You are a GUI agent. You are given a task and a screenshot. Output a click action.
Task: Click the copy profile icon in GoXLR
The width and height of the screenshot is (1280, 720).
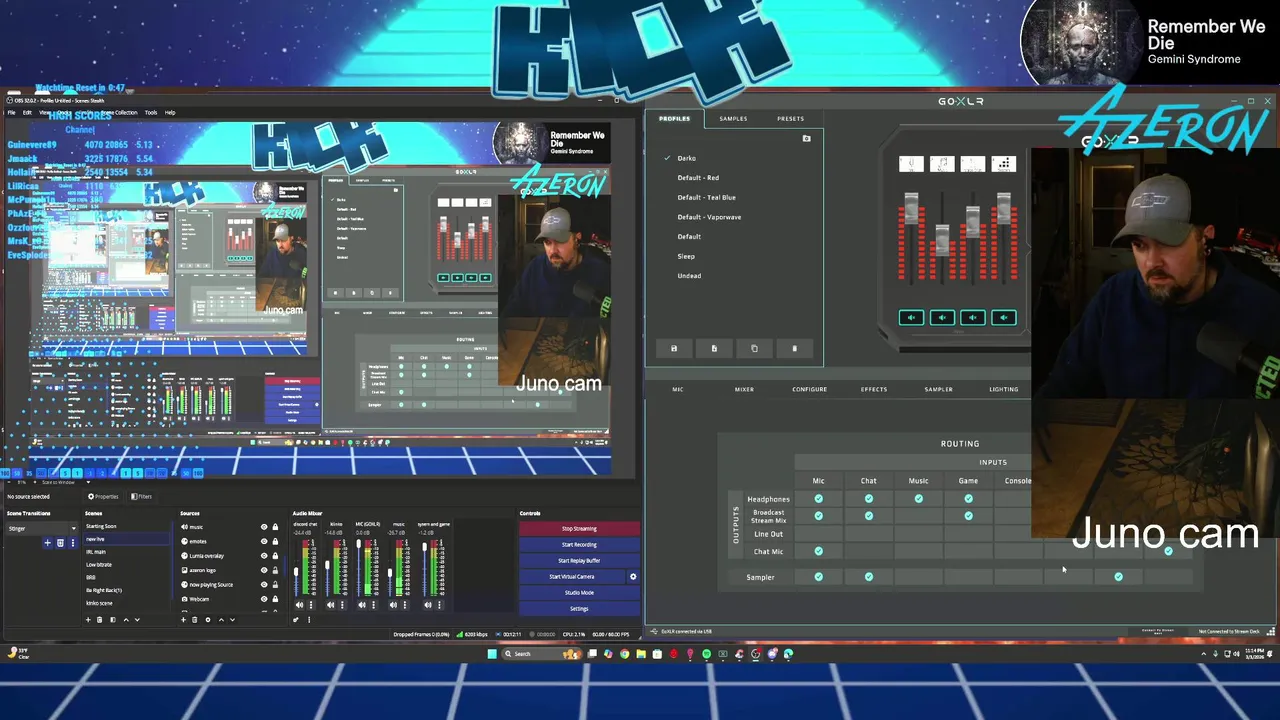pyautogui.click(x=754, y=348)
